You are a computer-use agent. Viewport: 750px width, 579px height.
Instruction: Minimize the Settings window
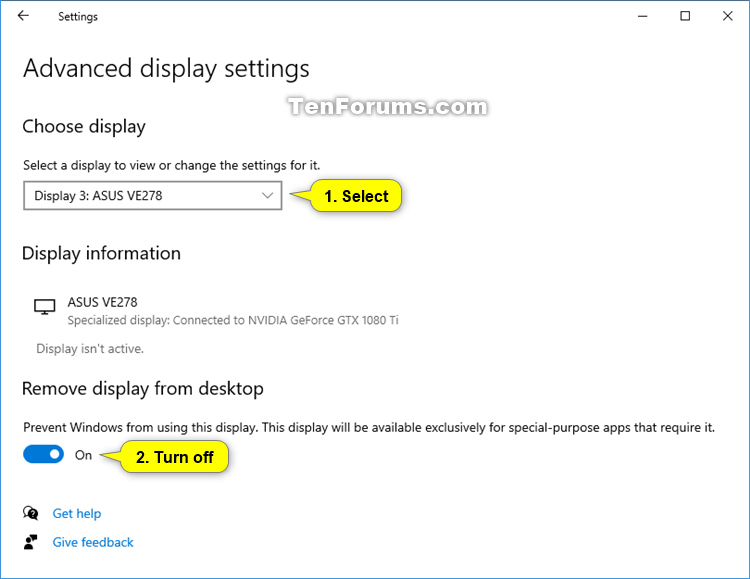pyautogui.click(x=642, y=16)
